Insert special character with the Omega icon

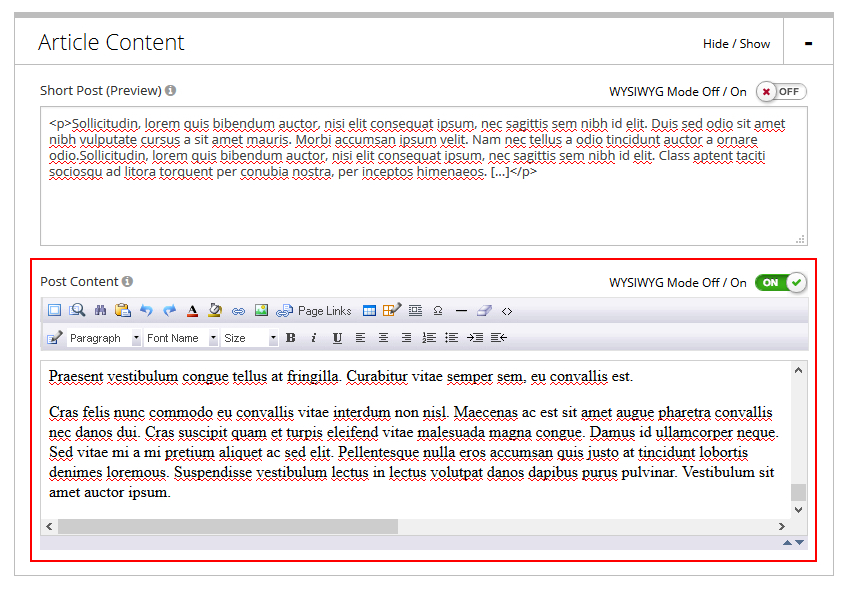coord(438,311)
